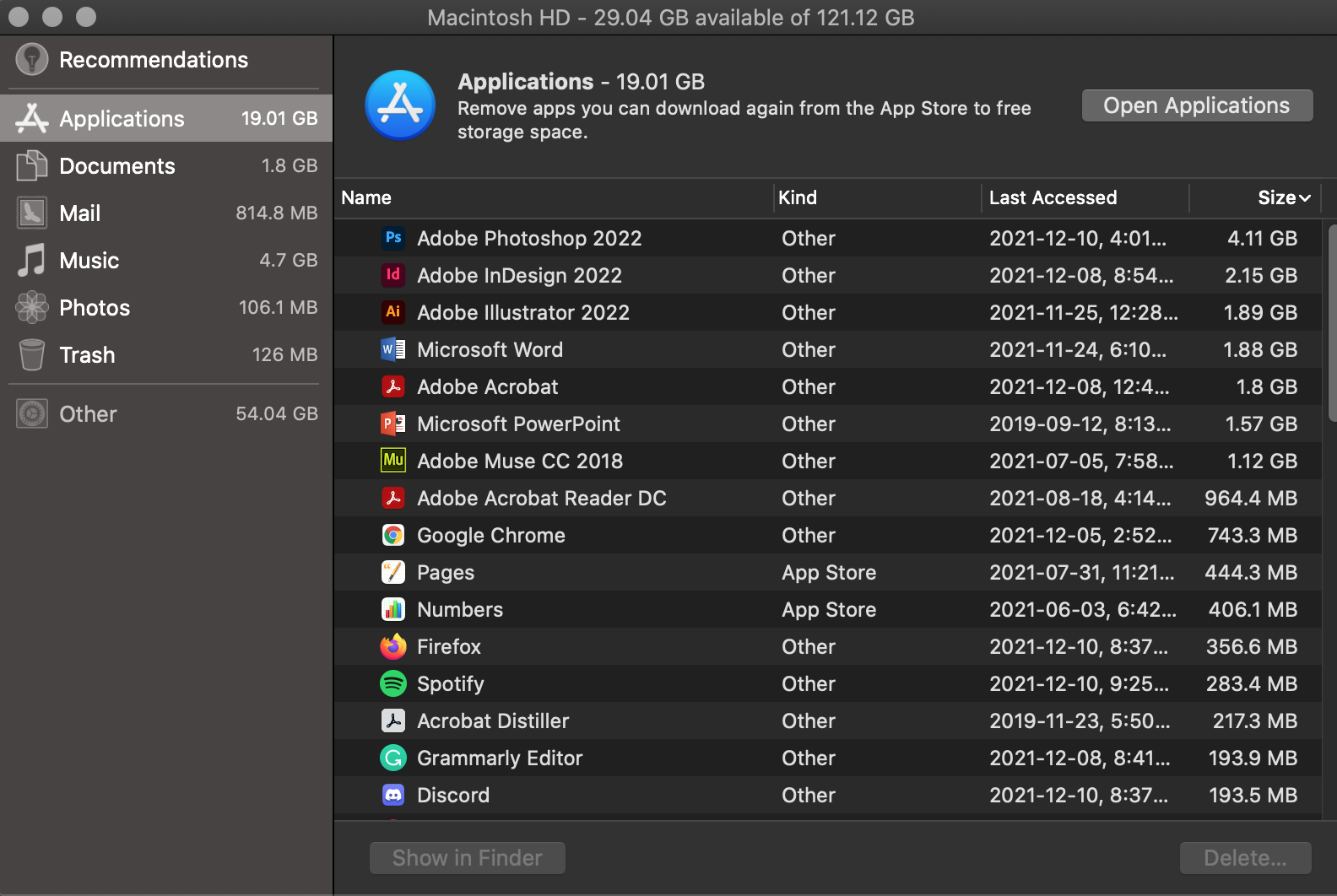Screen dimensions: 1337x896
Task: Select the Grammarly Editor name
Action: click(x=500, y=758)
